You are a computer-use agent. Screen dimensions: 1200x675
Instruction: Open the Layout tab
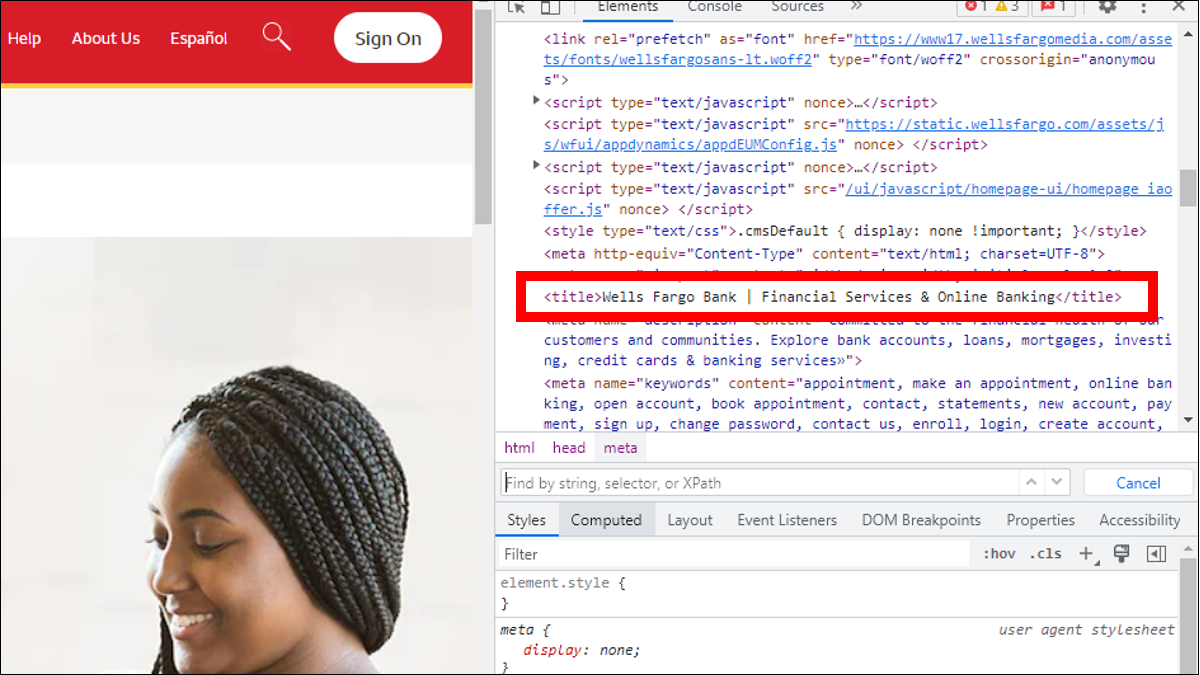[x=690, y=520]
